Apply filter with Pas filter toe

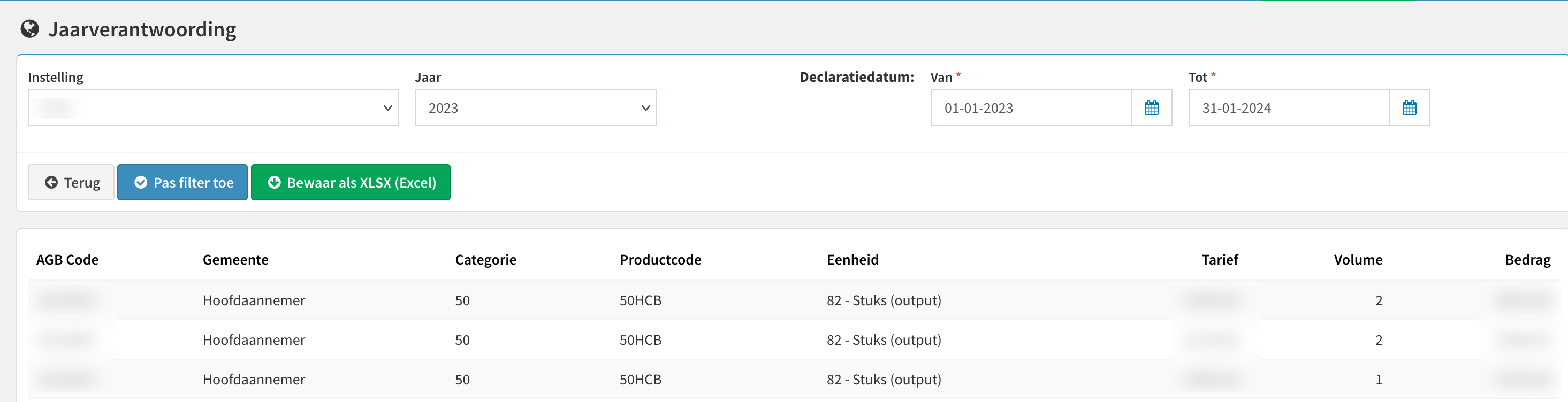coord(182,182)
